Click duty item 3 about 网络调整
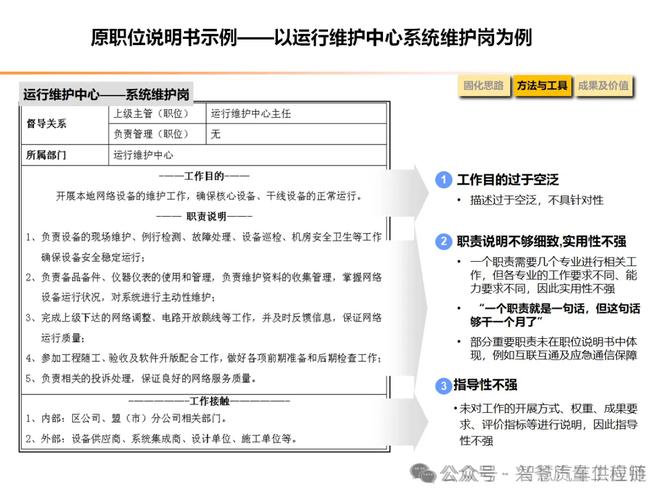This screenshot has height=500, width=667. pyautogui.click(x=203, y=328)
